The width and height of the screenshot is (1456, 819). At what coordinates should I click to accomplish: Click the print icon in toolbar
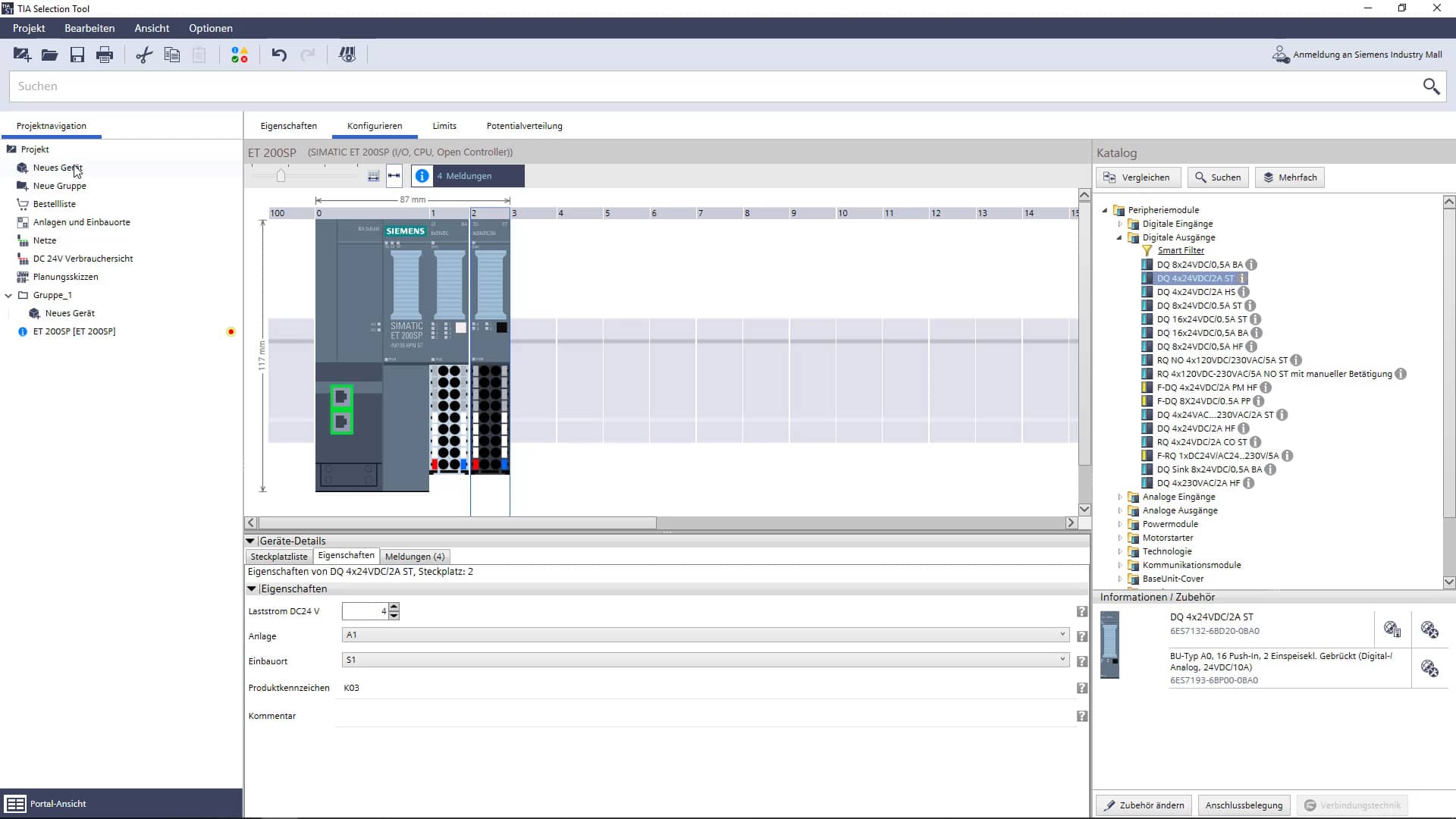pyautogui.click(x=105, y=55)
